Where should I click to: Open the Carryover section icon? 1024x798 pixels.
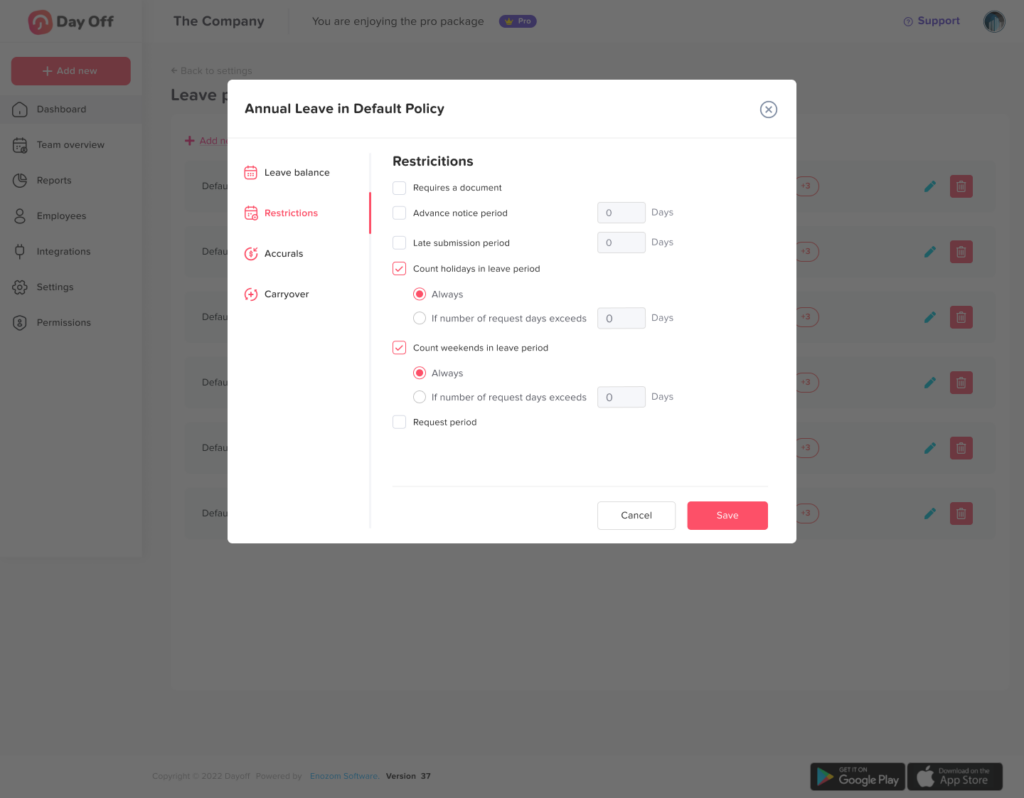(251, 294)
